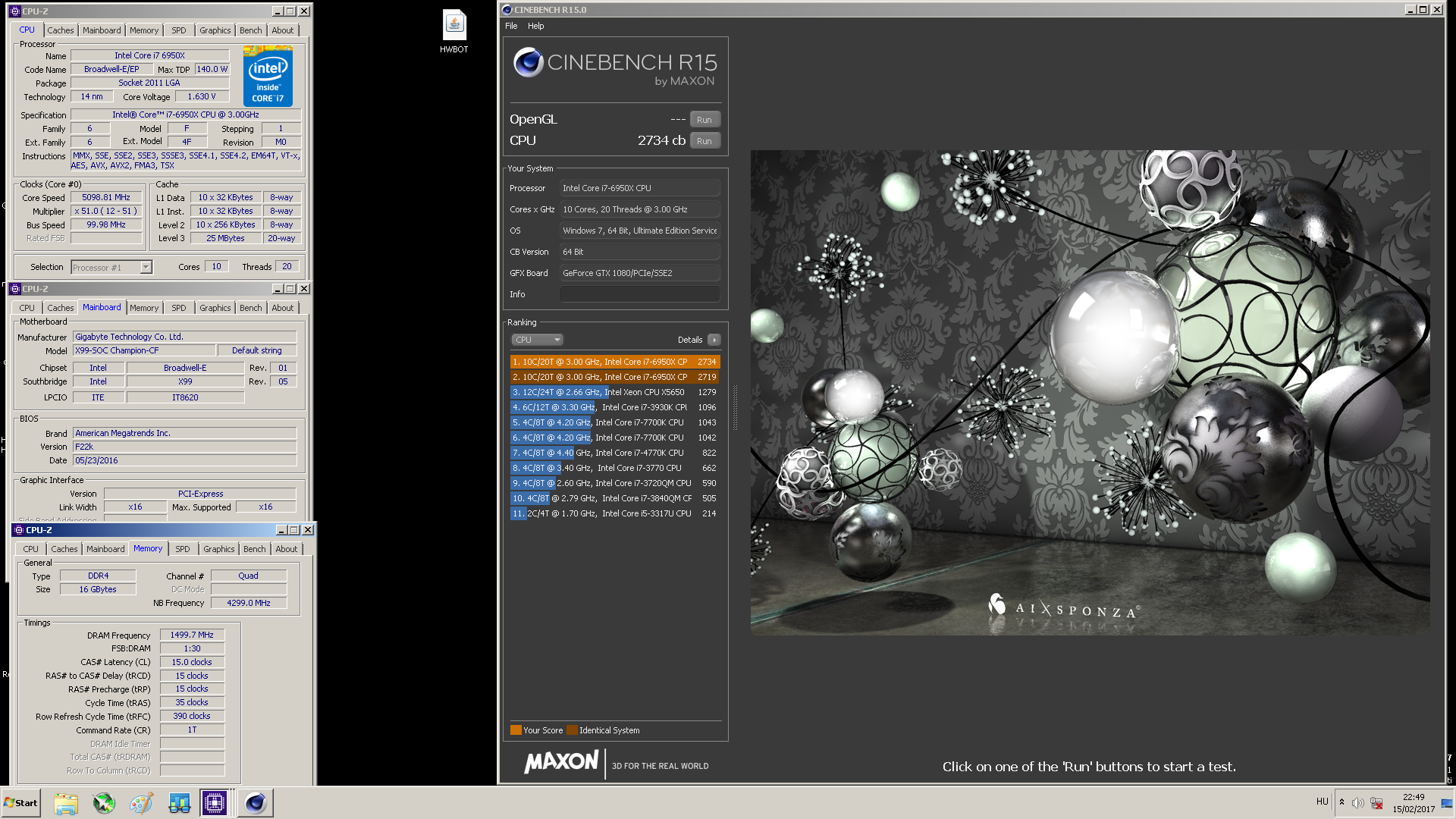Select the Xeon CPU X5650 ranking row
1456x819 pixels.
615,392
